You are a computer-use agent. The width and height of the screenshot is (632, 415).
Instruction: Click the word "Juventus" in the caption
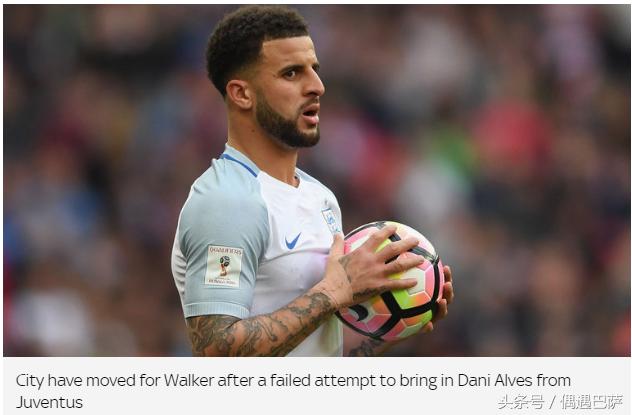(x=50, y=402)
